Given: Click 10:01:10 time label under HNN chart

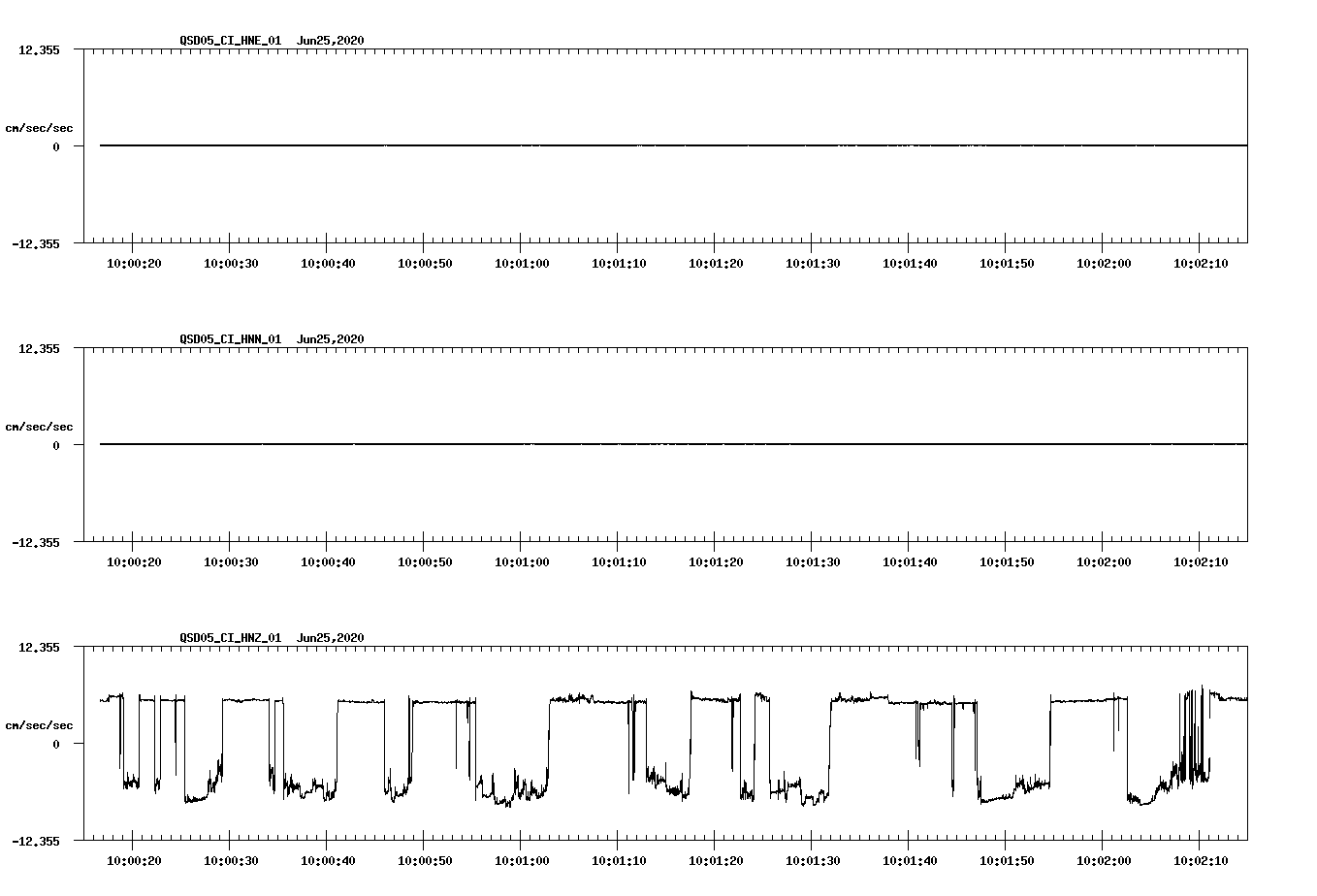Looking at the screenshot, I should click(619, 561).
